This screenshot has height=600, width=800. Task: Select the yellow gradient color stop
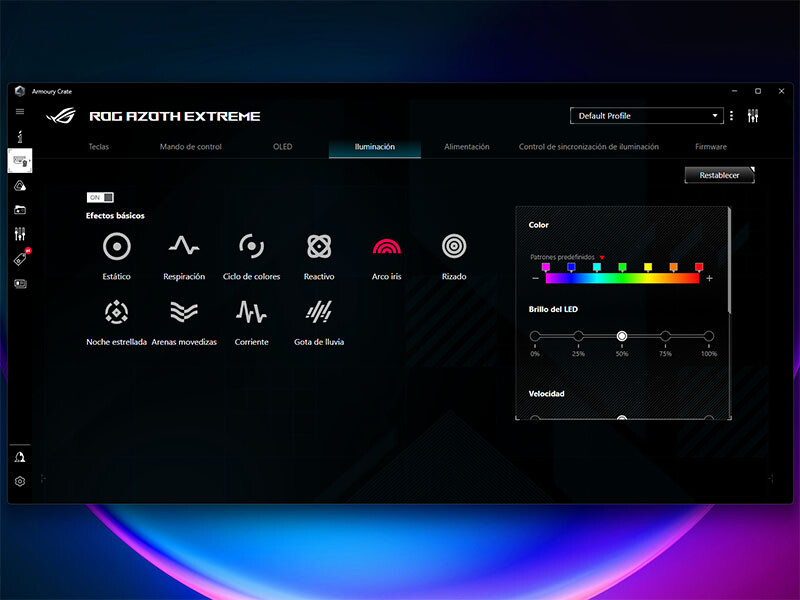pyautogui.click(x=648, y=267)
